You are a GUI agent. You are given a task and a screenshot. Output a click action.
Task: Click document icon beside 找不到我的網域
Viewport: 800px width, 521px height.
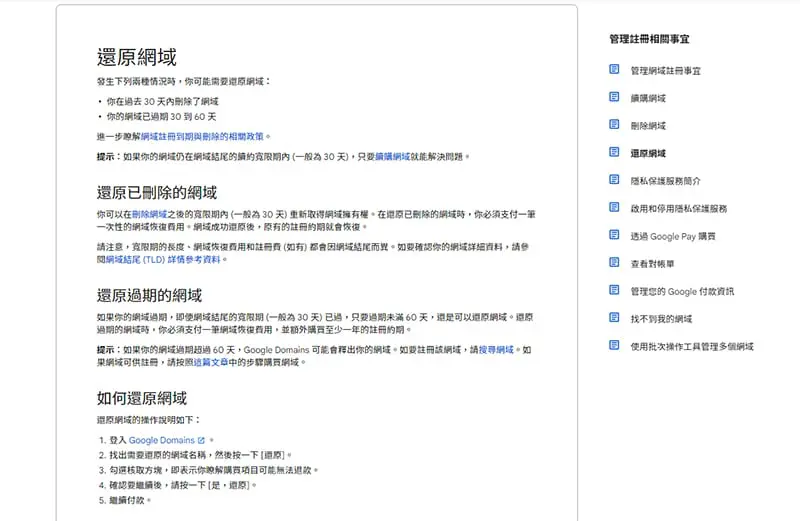614,318
